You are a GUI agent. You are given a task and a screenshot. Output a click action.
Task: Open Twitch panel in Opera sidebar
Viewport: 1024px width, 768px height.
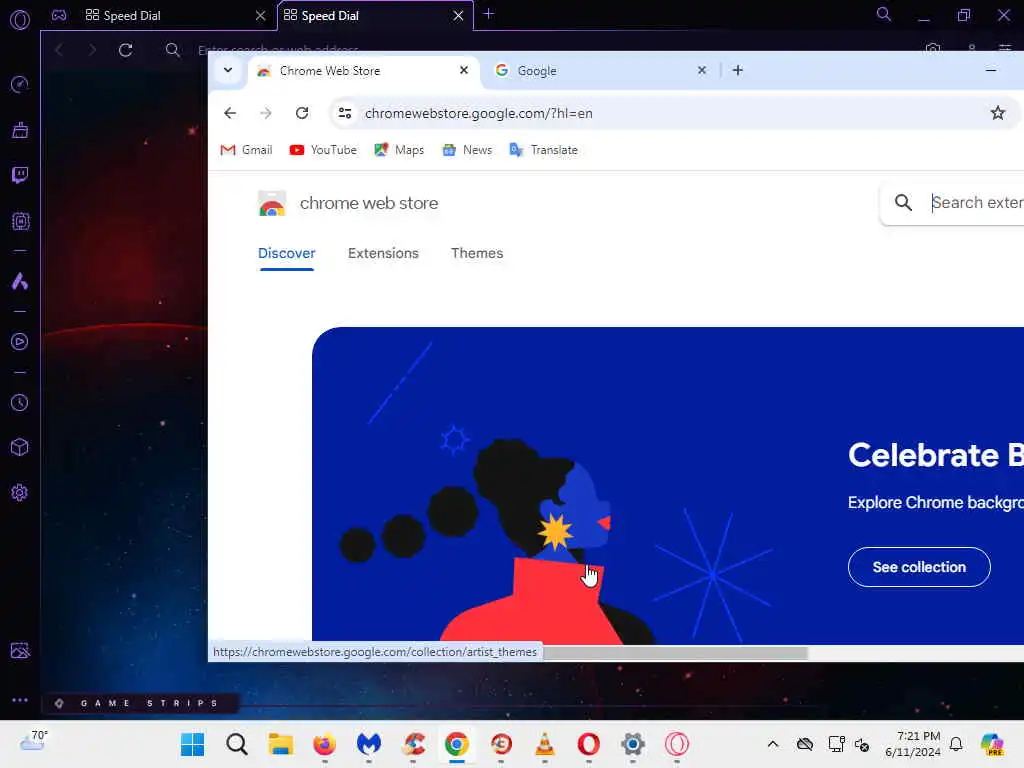pyautogui.click(x=20, y=175)
